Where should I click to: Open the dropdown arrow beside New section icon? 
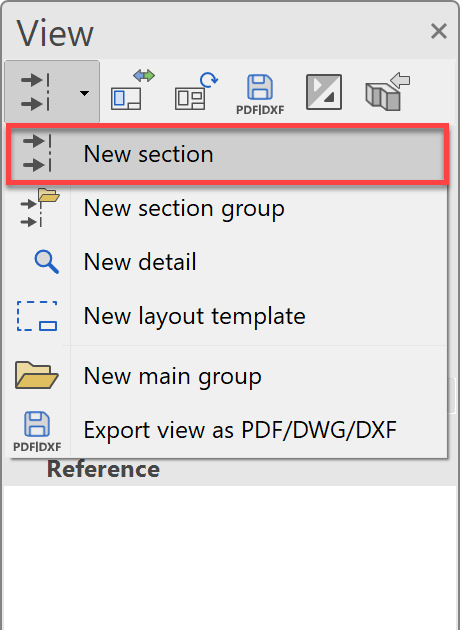click(84, 94)
